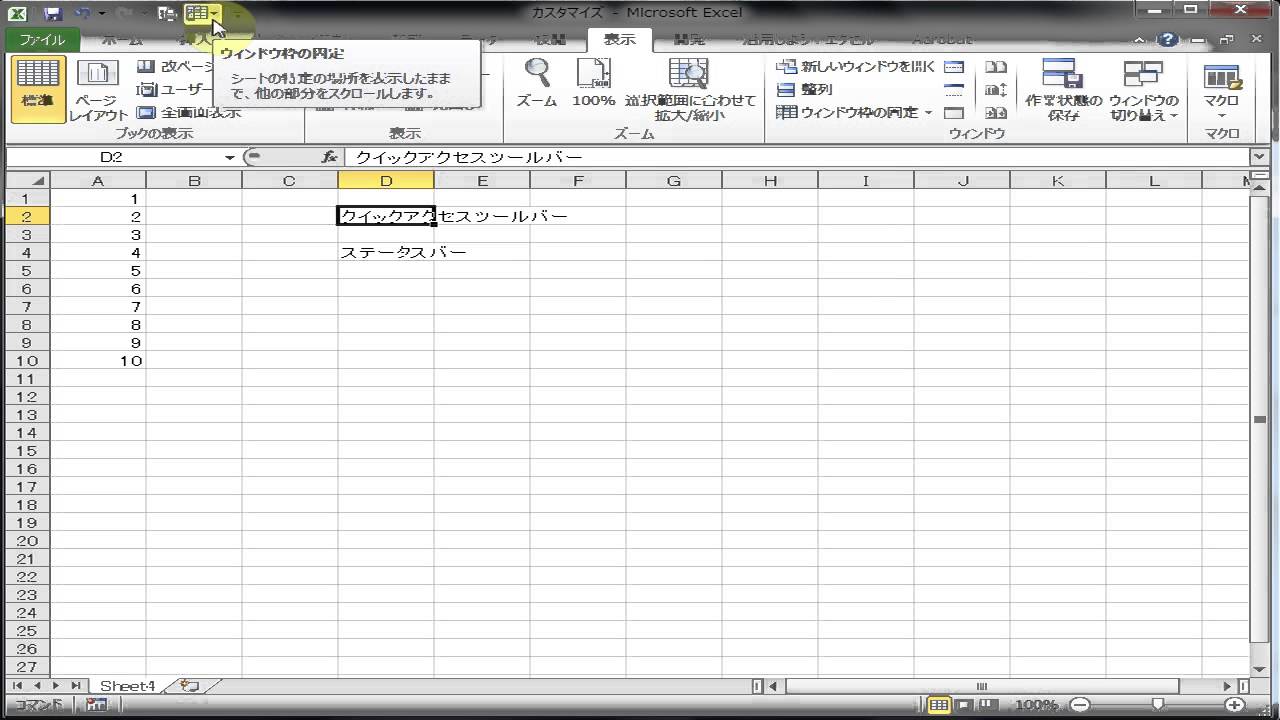The image size is (1280, 720).
Task: Click formula bar with クイックアクセスツールバー
Action: tap(798, 157)
